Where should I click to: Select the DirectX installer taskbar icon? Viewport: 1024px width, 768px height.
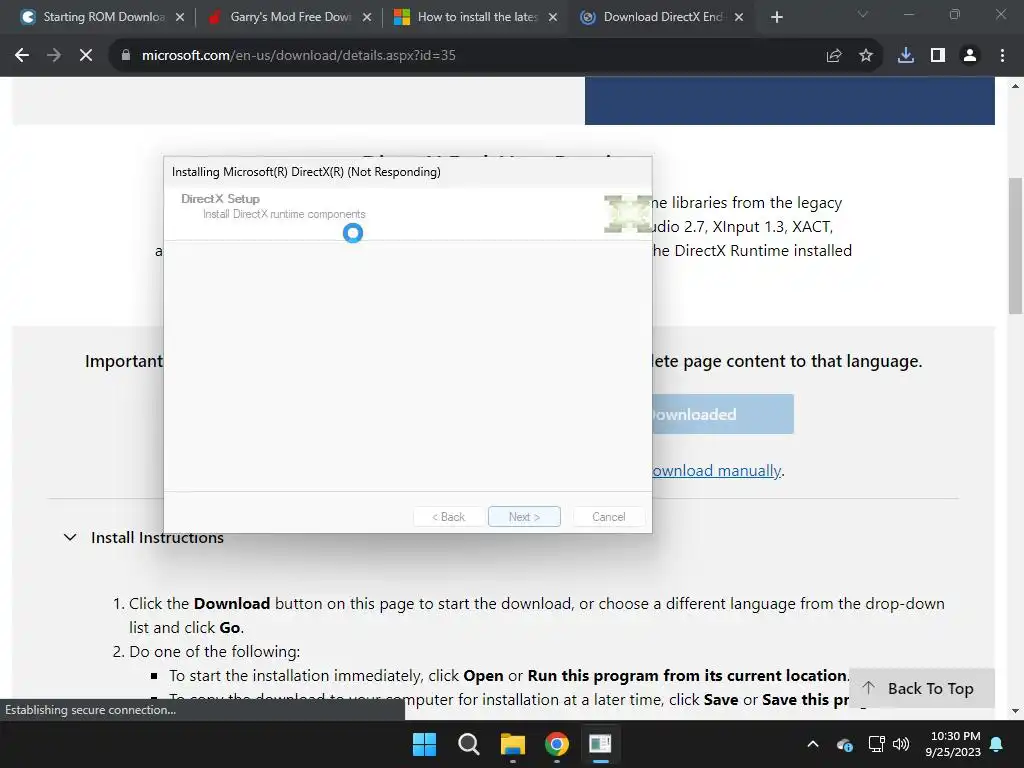pos(600,744)
